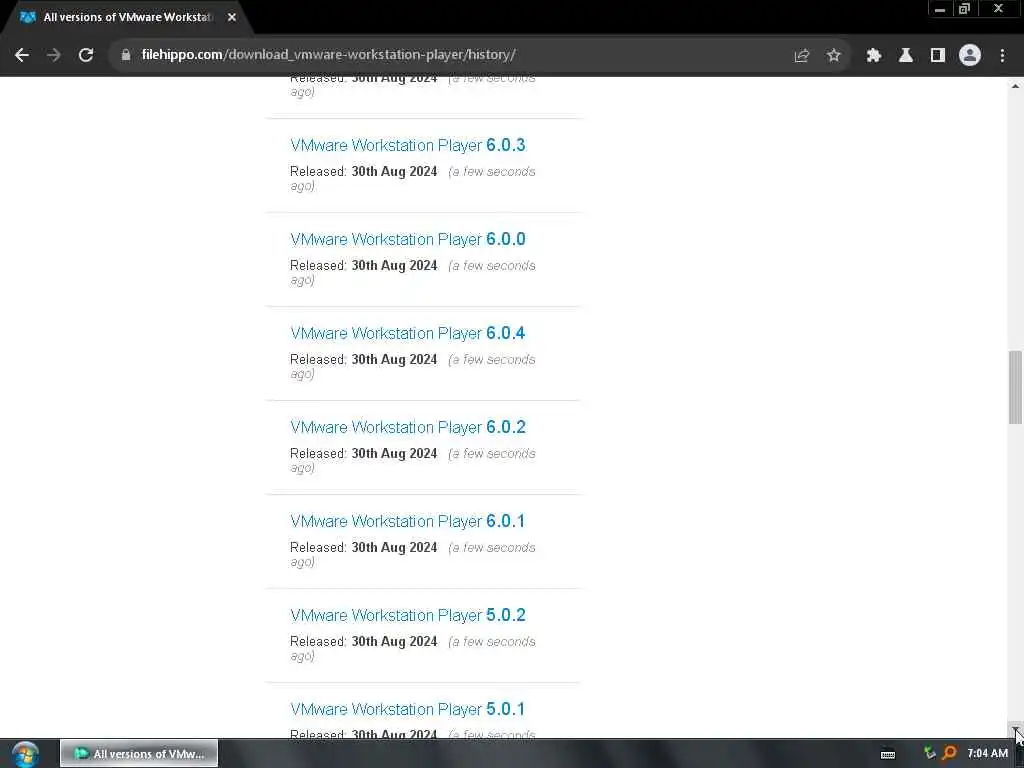This screenshot has height=768, width=1024.
Task: Bookmark this page with the star
Action: [833, 56]
